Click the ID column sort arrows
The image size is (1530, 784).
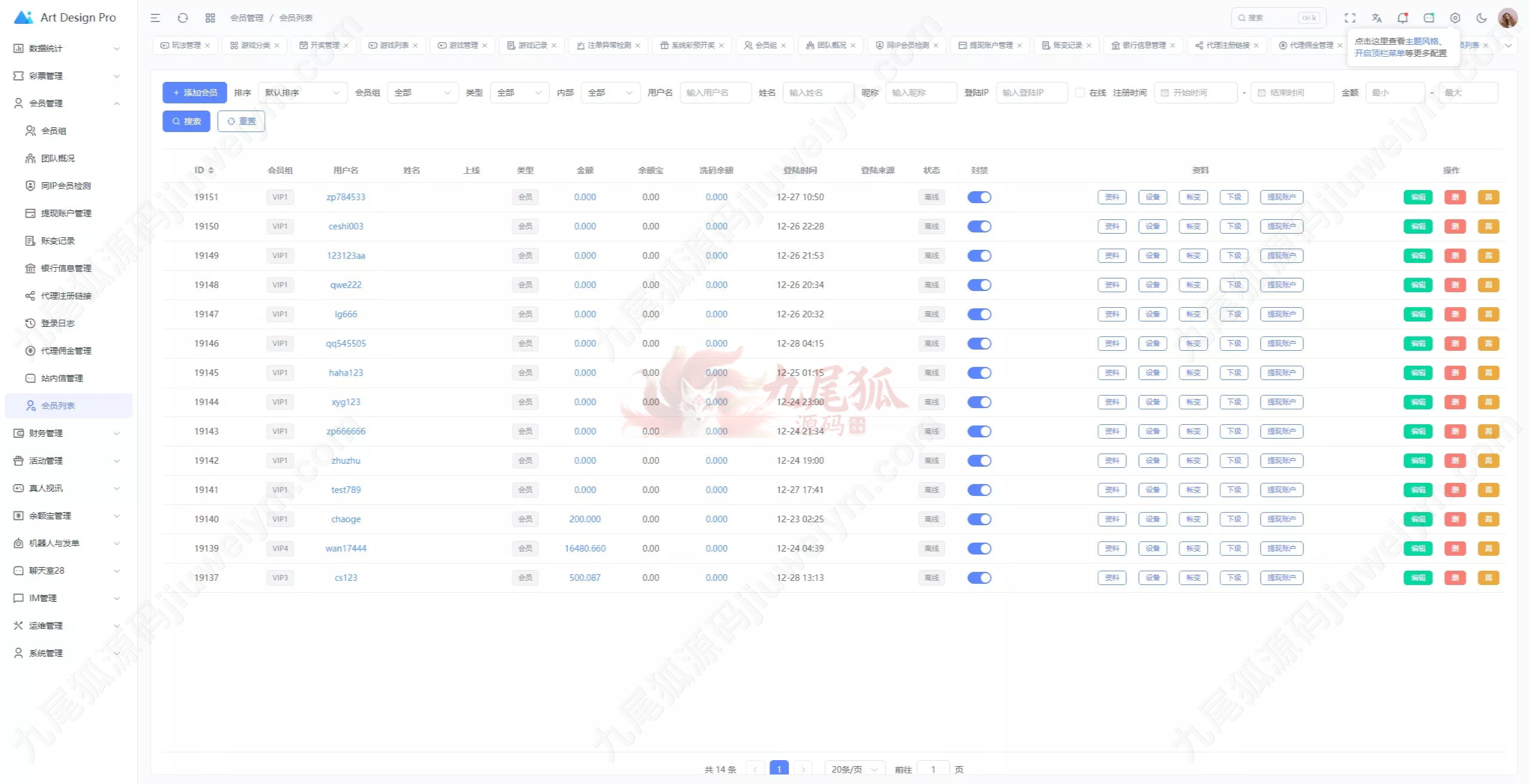211,170
